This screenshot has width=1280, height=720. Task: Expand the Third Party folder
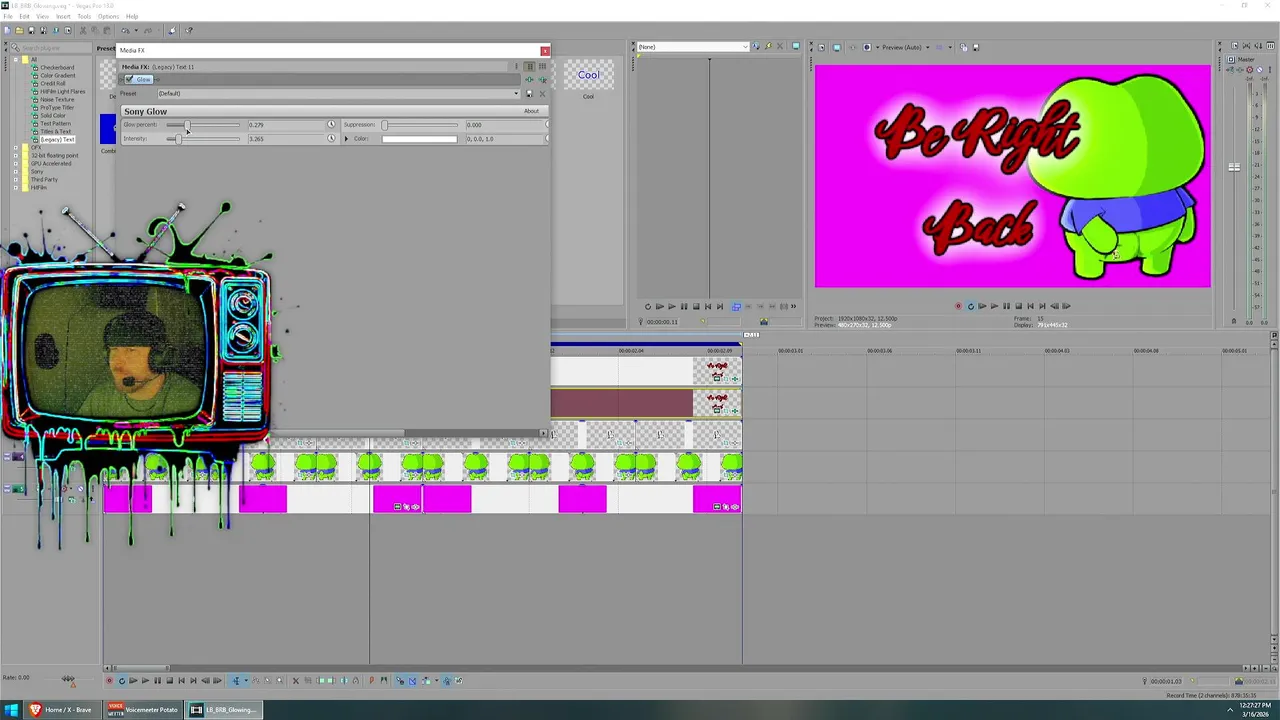coord(16,180)
